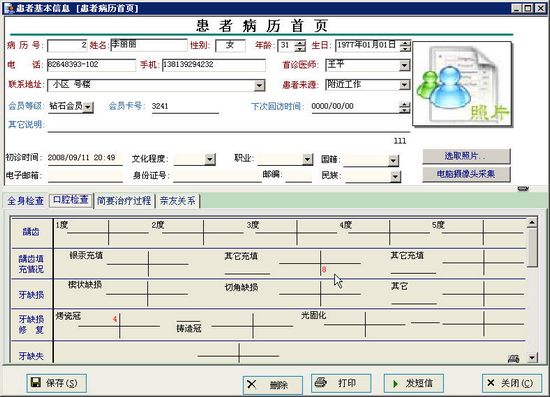Click the small printer icon at grid bottom
The image size is (550, 397).
tap(514, 358)
